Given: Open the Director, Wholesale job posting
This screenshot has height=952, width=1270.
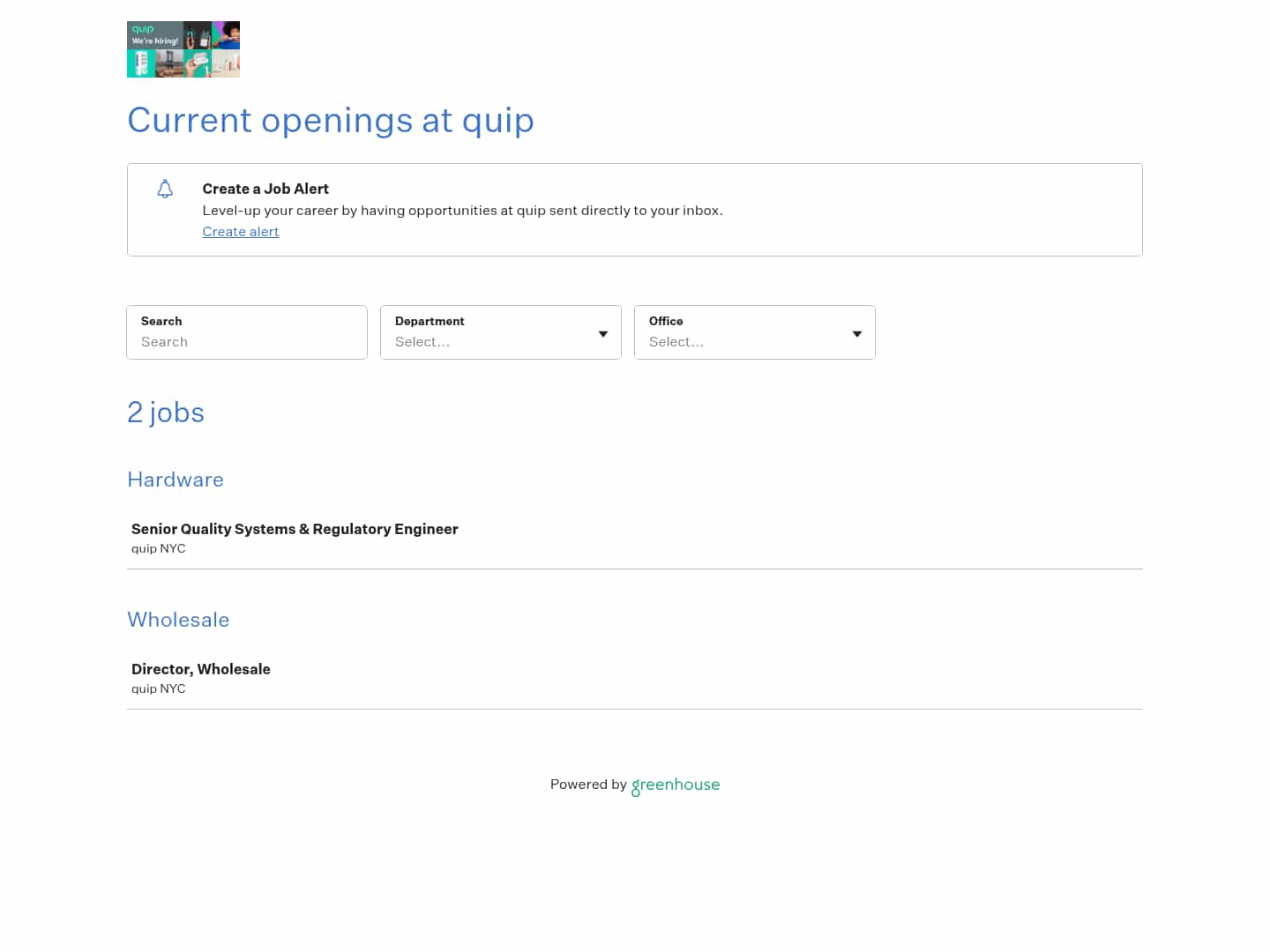Looking at the screenshot, I should pyautogui.click(x=200, y=669).
